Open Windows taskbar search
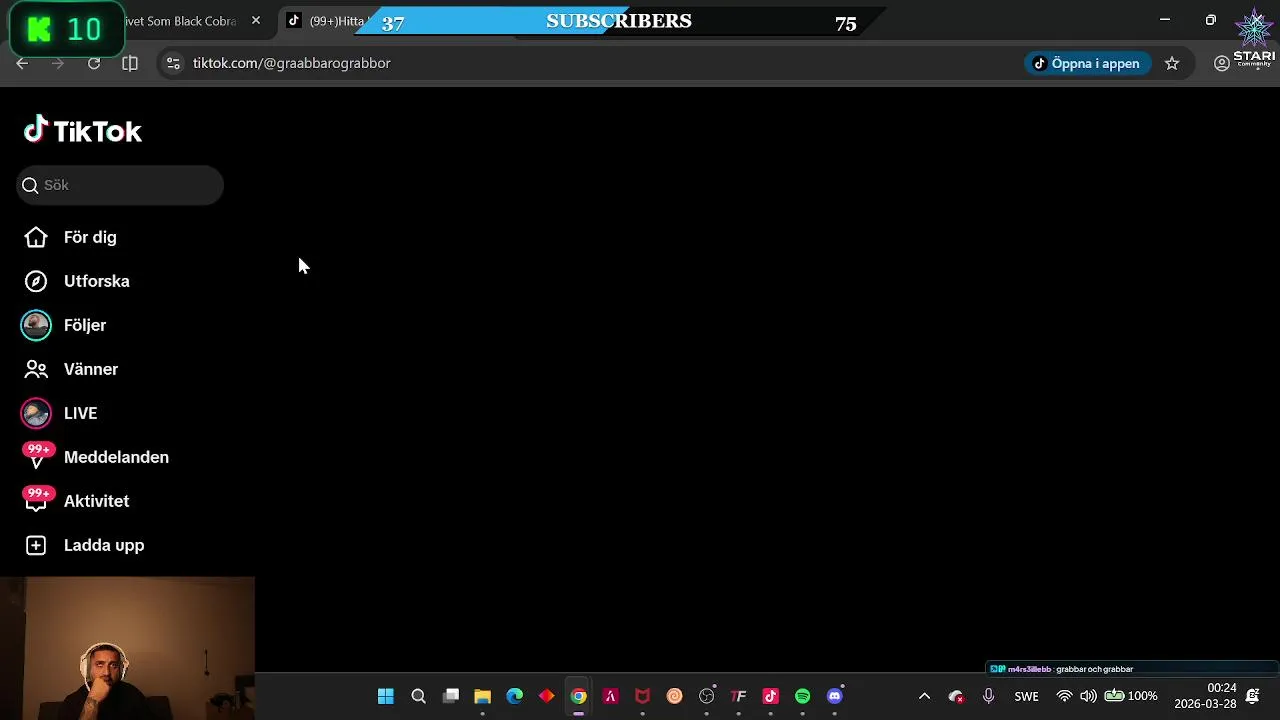This screenshot has height=720, width=1280. pos(419,696)
